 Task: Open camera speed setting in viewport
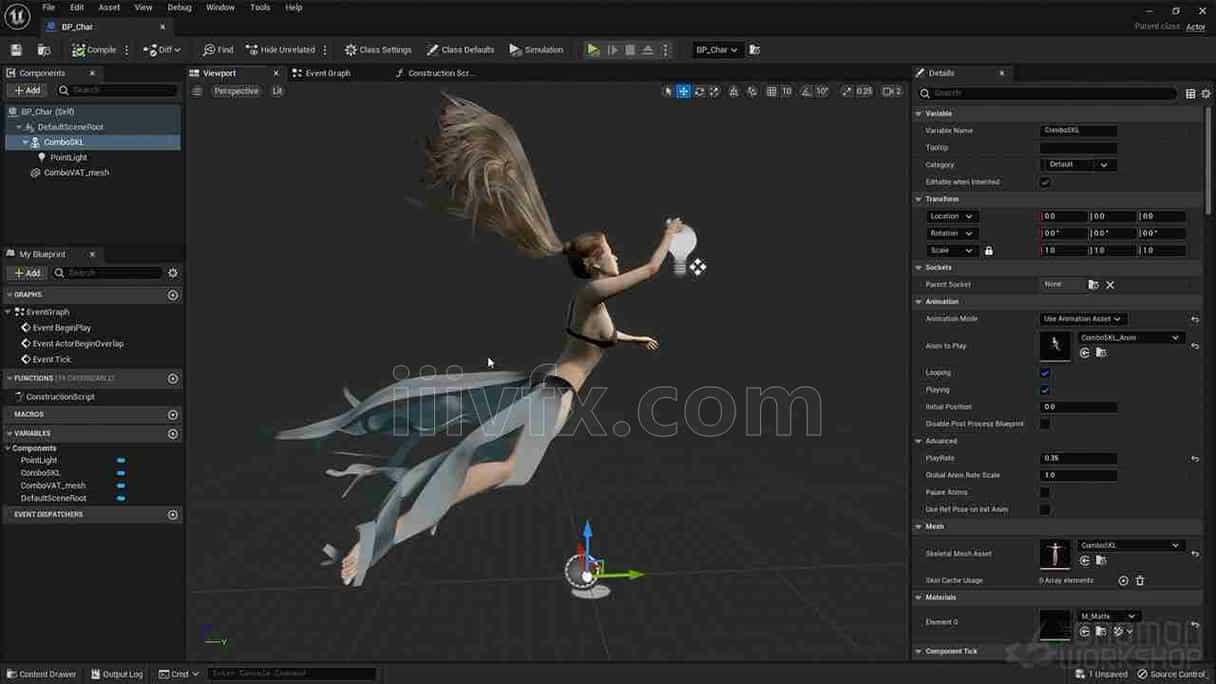click(892, 91)
